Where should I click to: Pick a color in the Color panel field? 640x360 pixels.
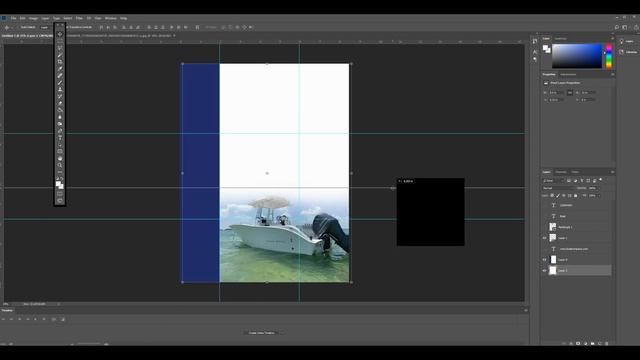pos(577,56)
